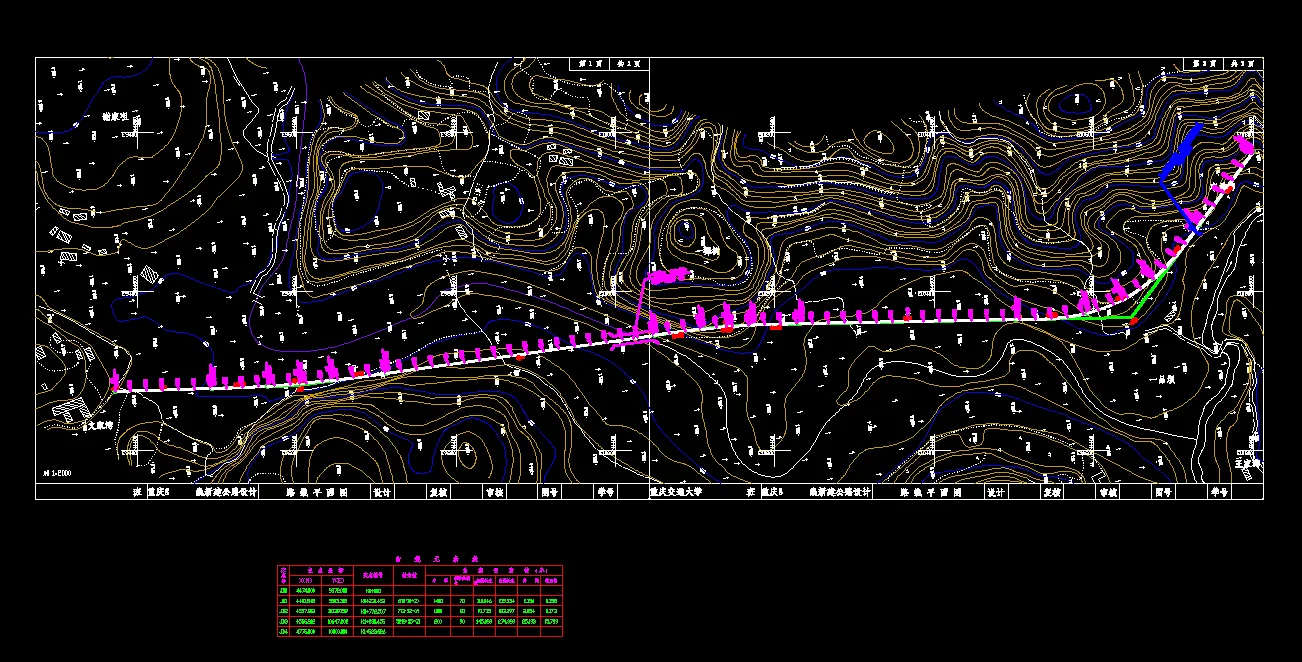Screen dimensions: 1302x662
Task: Click the magenta title above the curve table
Action: coord(437,559)
